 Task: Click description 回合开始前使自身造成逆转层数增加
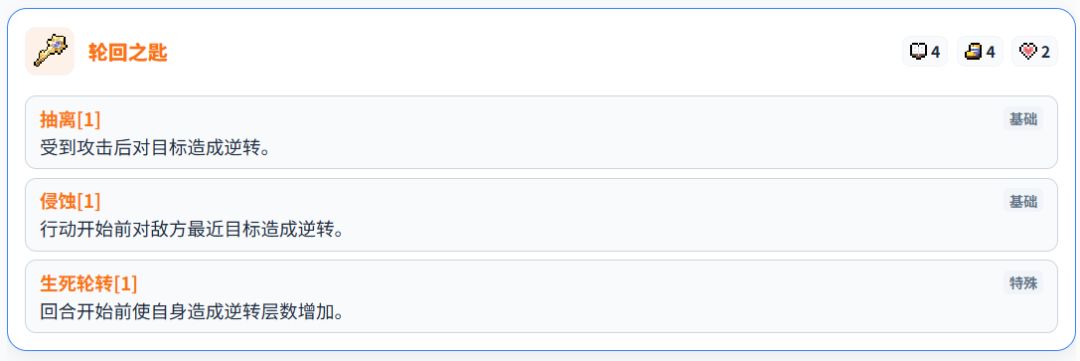pos(192,311)
